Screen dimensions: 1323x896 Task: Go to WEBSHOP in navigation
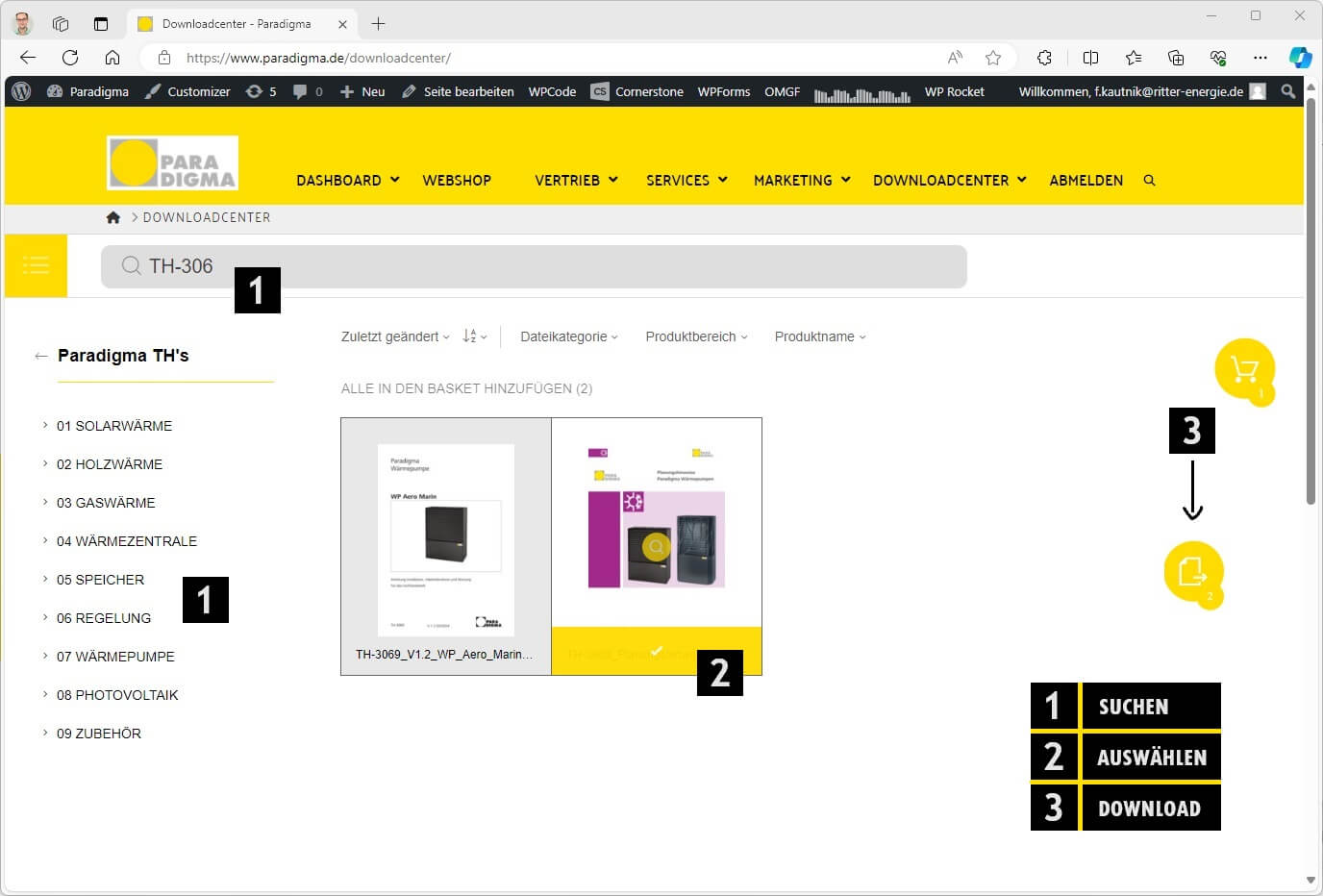tap(457, 180)
